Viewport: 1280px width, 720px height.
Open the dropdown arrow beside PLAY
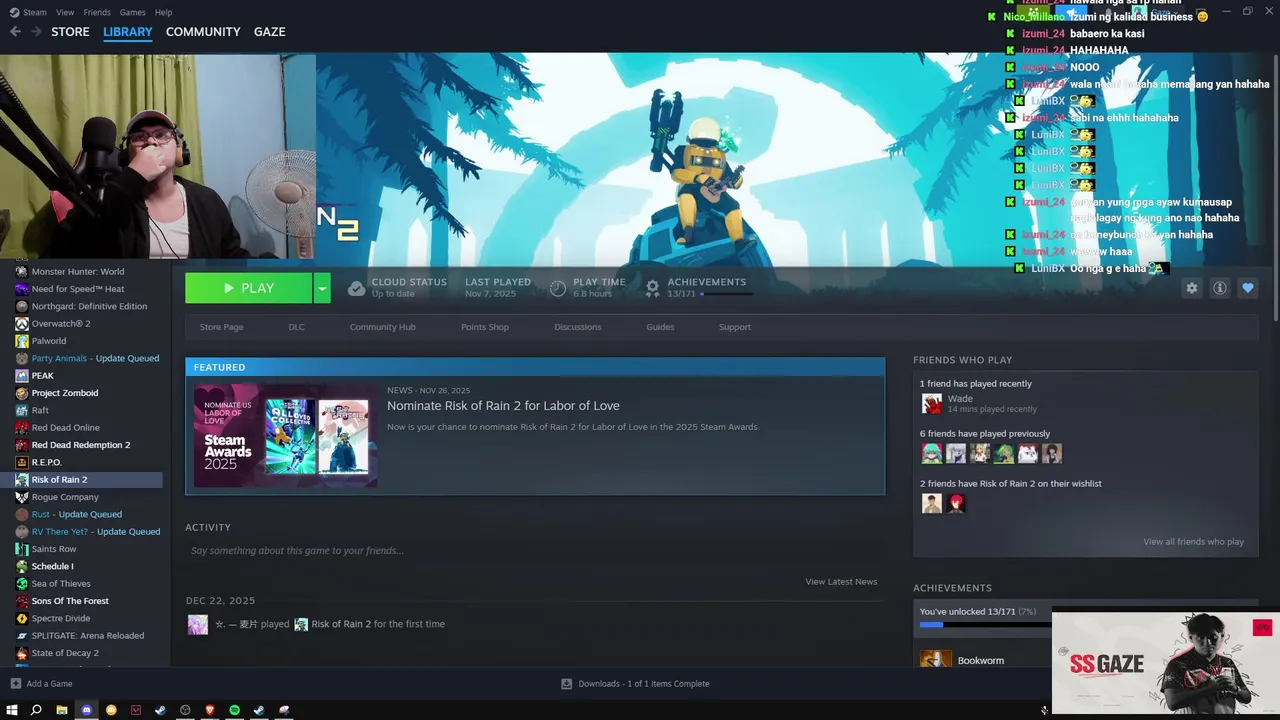322,288
